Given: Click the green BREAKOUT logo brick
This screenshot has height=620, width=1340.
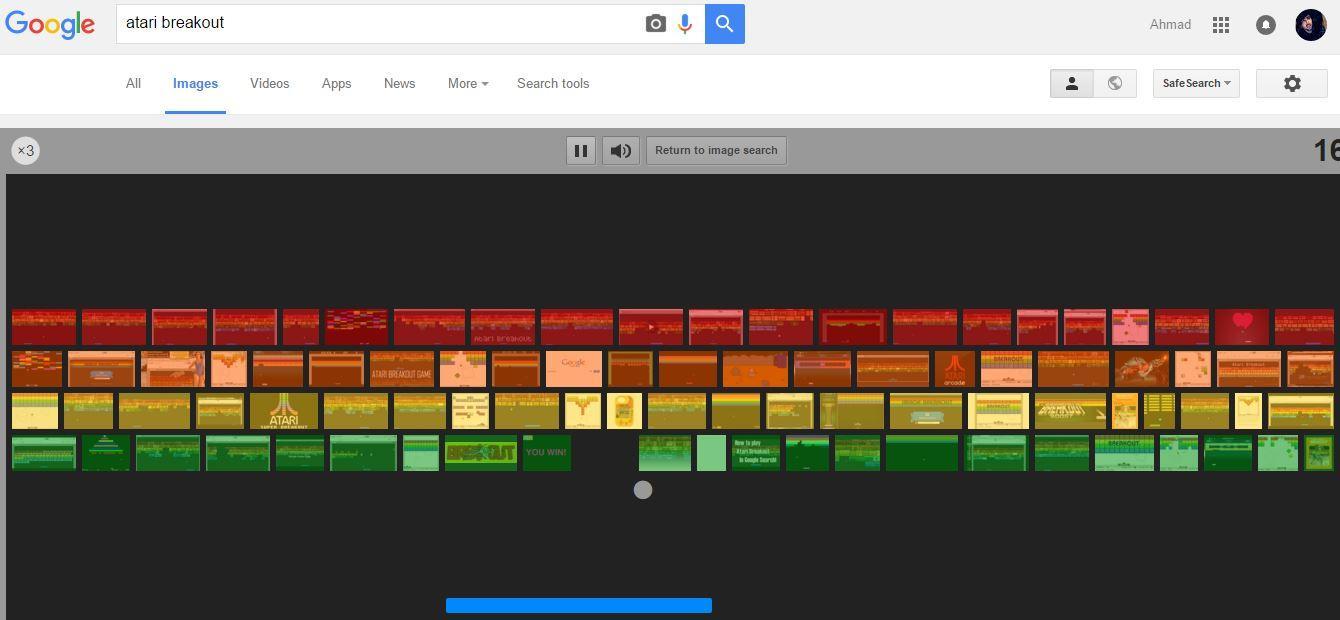Looking at the screenshot, I should (x=481, y=453).
